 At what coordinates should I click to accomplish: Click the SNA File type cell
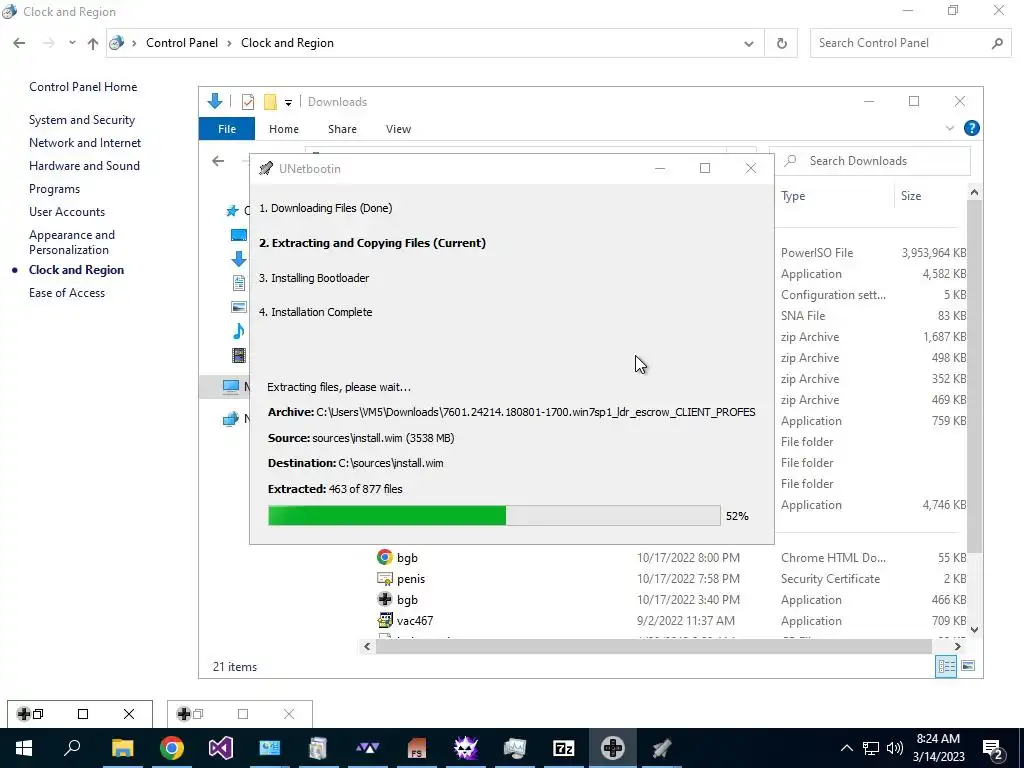click(803, 315)
